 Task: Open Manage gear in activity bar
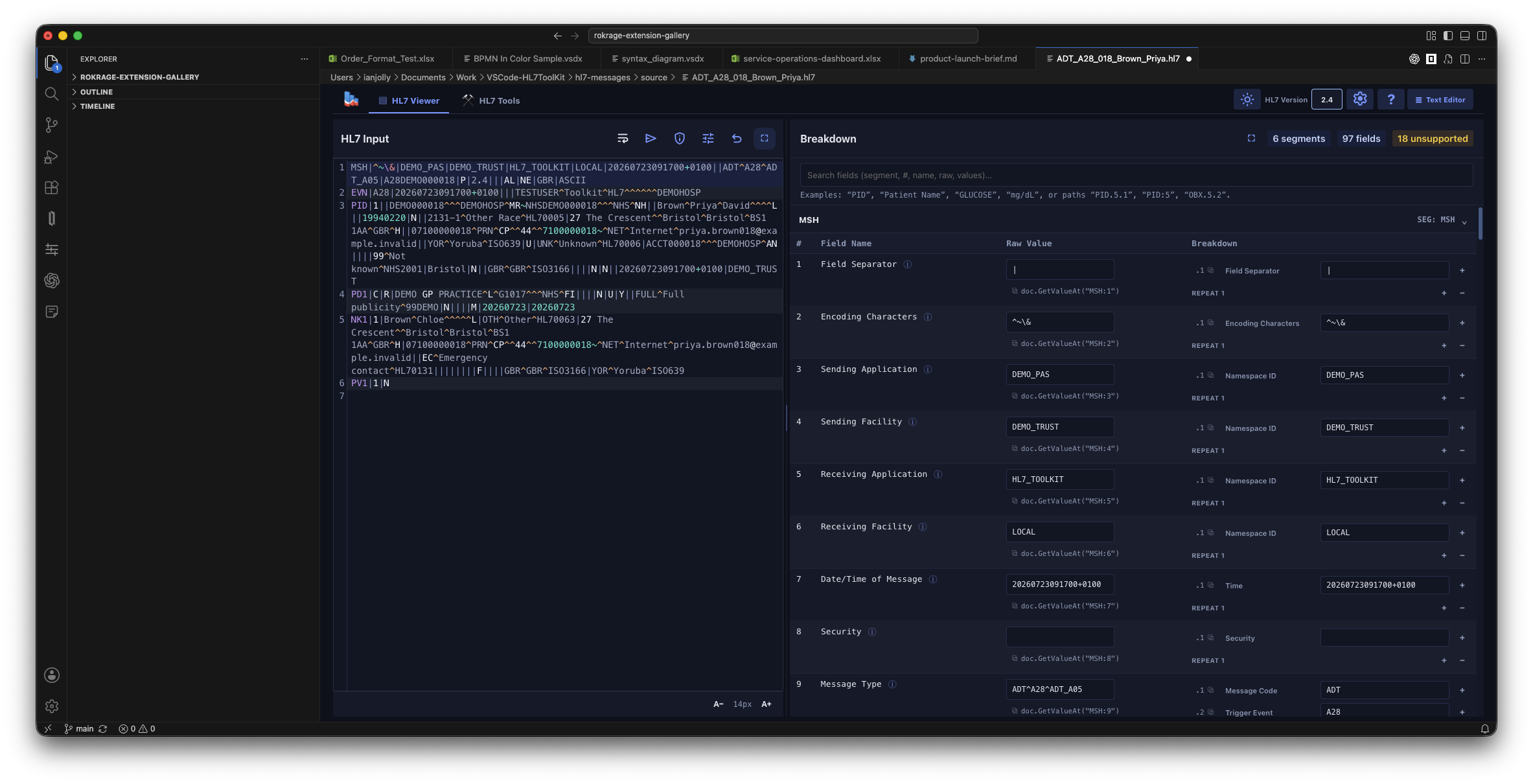point(52,706)
